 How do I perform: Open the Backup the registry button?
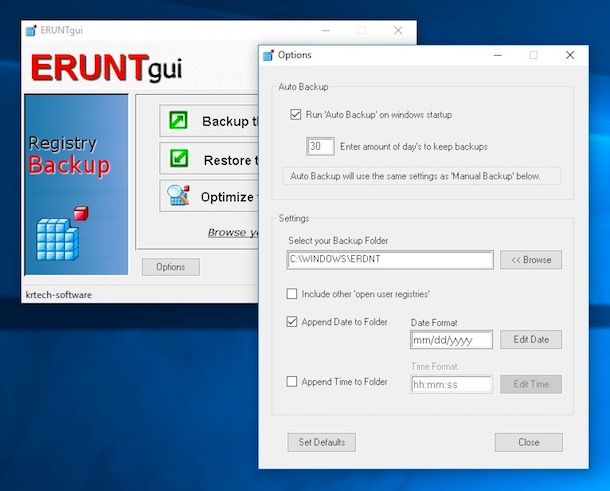209,121
